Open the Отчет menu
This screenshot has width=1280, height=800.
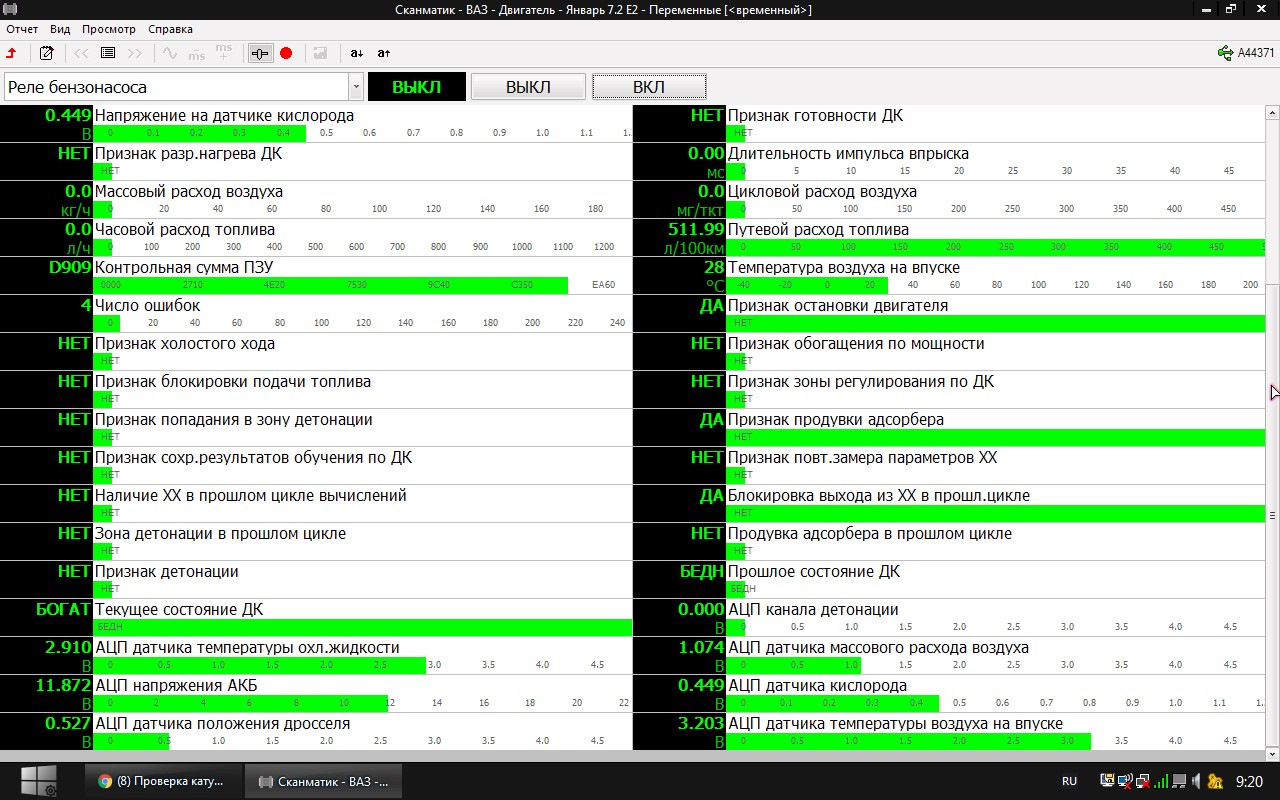(x=22, y=29)
